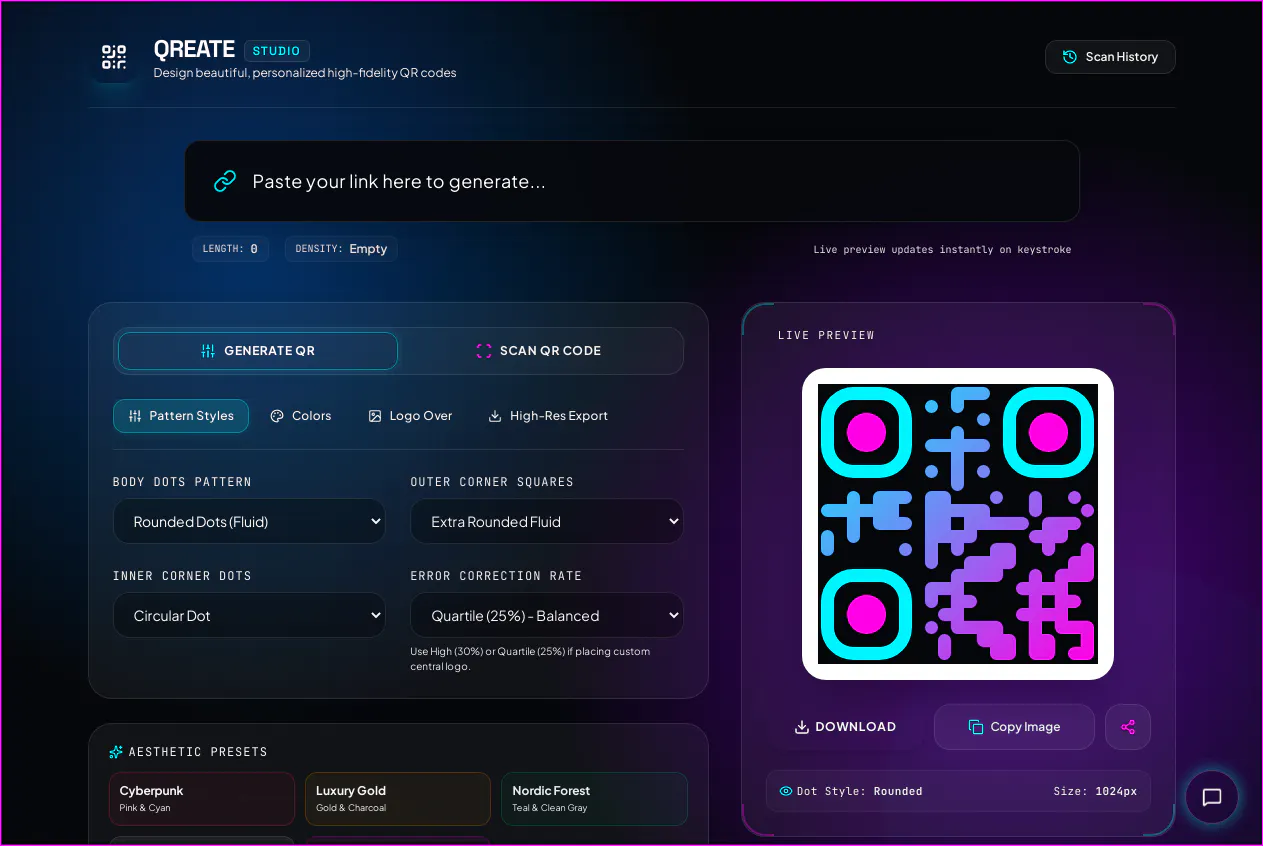Click the Dot Style: Rounded text
The width and height of the screenshot is (1263, 846).
[x=859, y=791]
